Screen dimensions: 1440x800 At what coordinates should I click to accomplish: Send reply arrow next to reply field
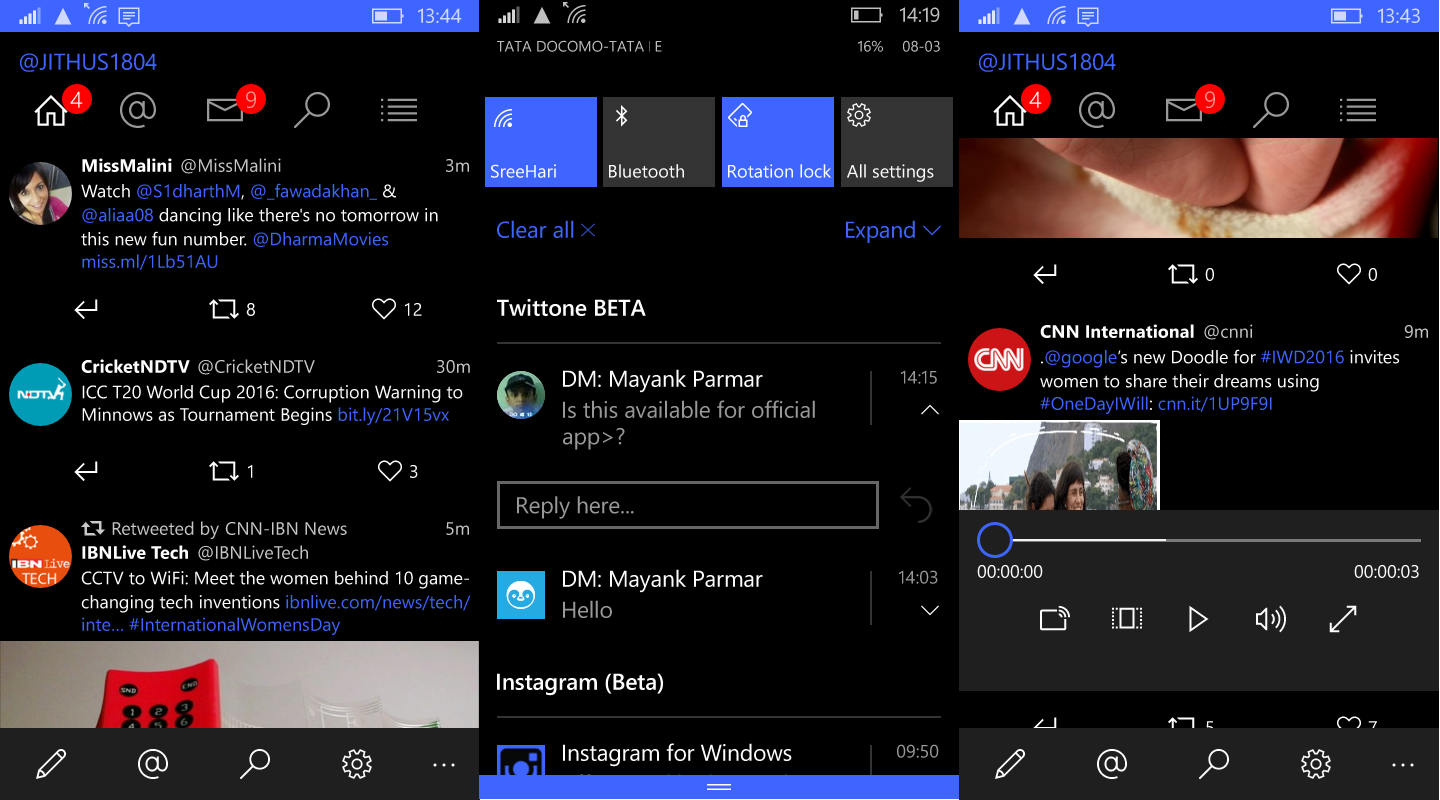(x=916, y=505)
